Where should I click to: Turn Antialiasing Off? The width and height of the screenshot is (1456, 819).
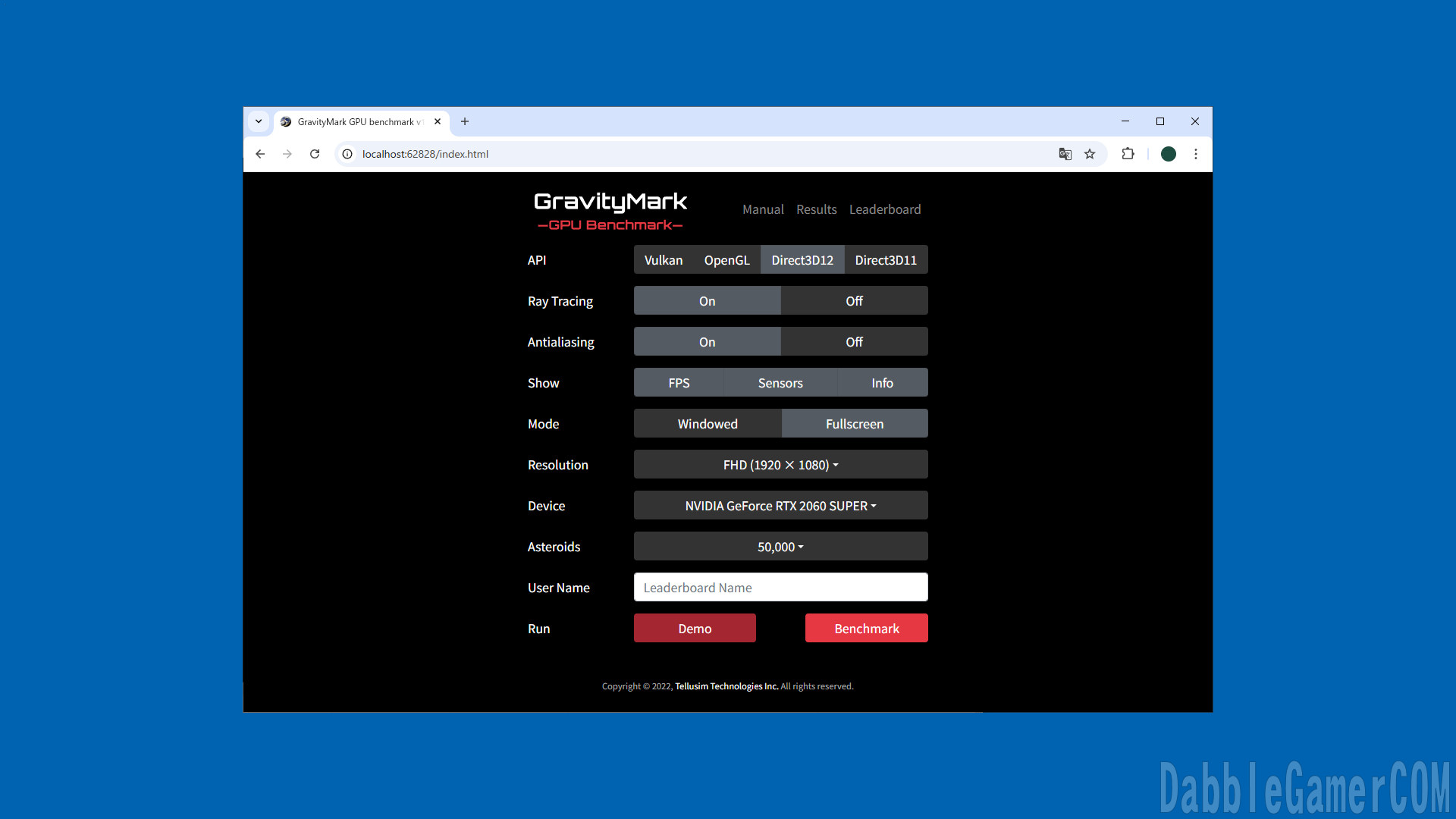point(854,342)
